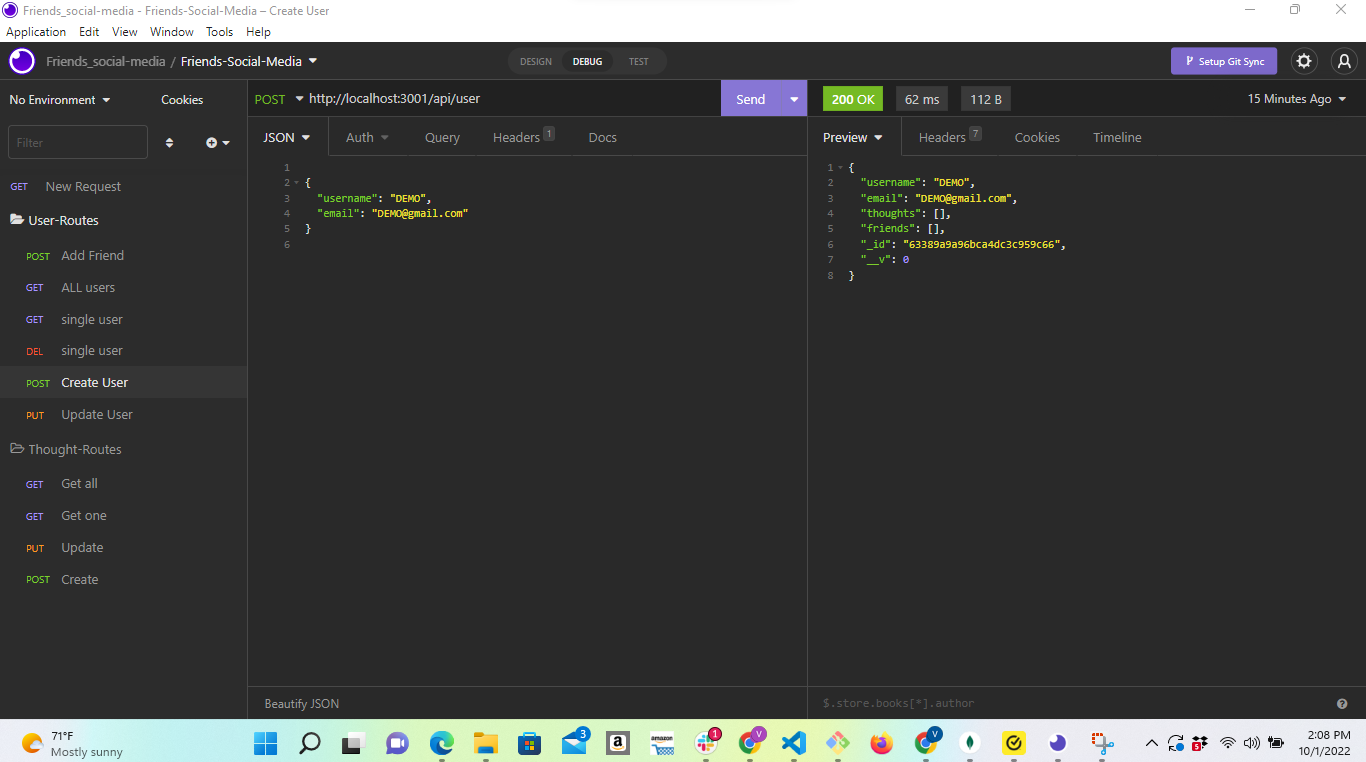Create a new request with the plus icon

211,142
